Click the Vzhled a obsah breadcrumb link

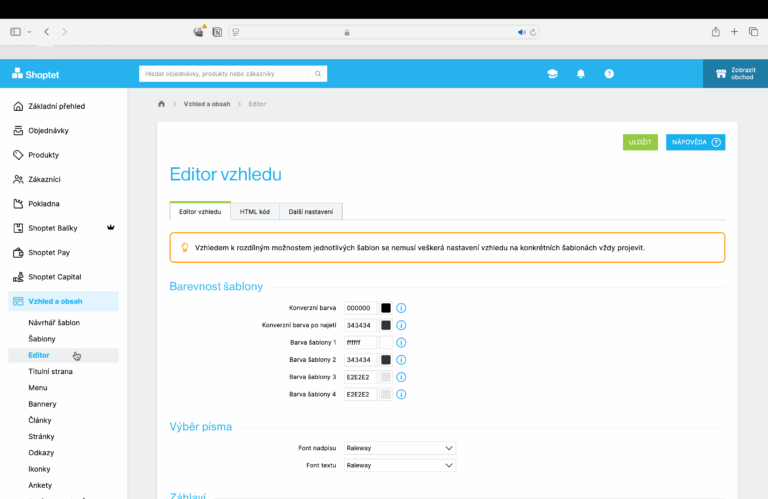coord(207,104)
